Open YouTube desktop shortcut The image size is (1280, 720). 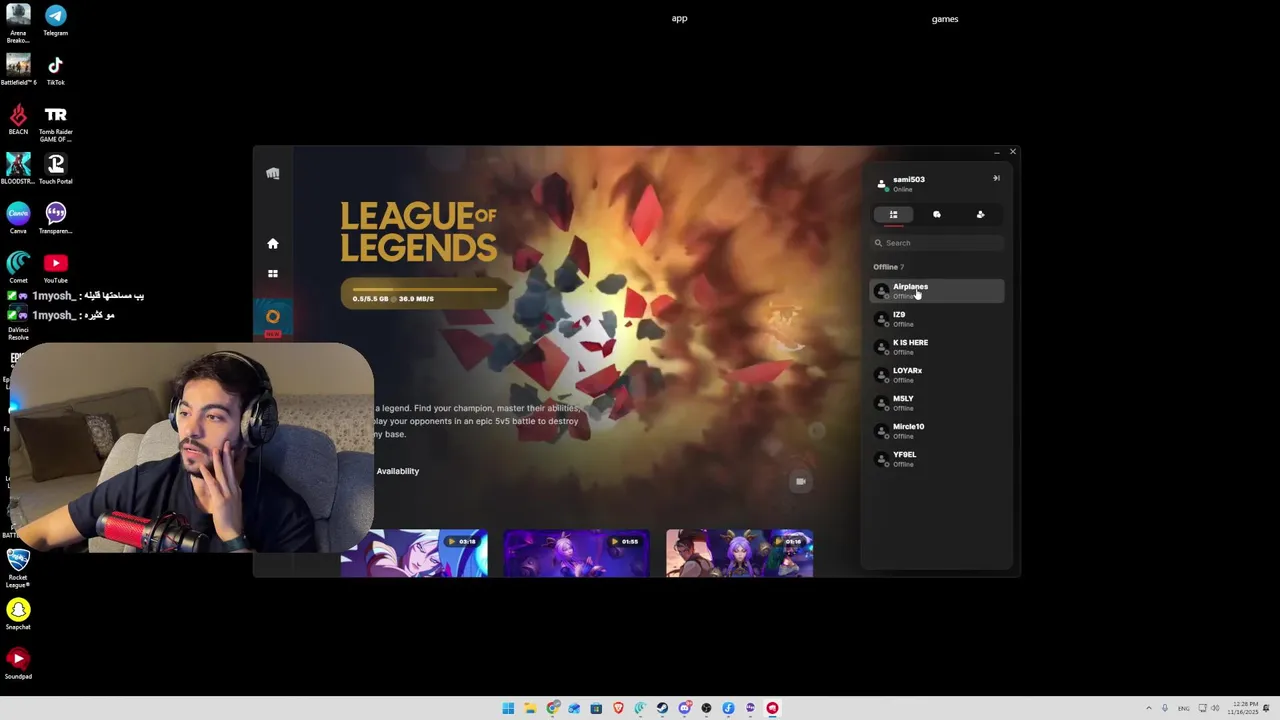tap(55, 268)
